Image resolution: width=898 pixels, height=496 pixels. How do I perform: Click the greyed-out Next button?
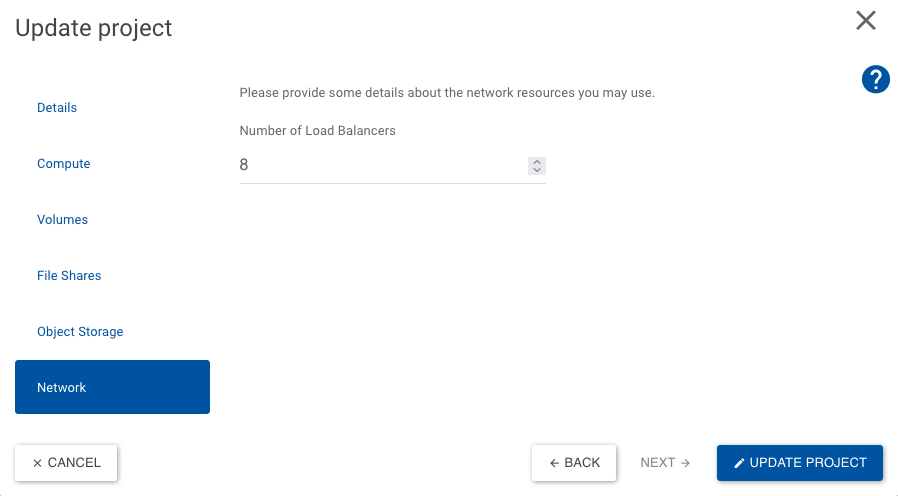click(665, 463)
